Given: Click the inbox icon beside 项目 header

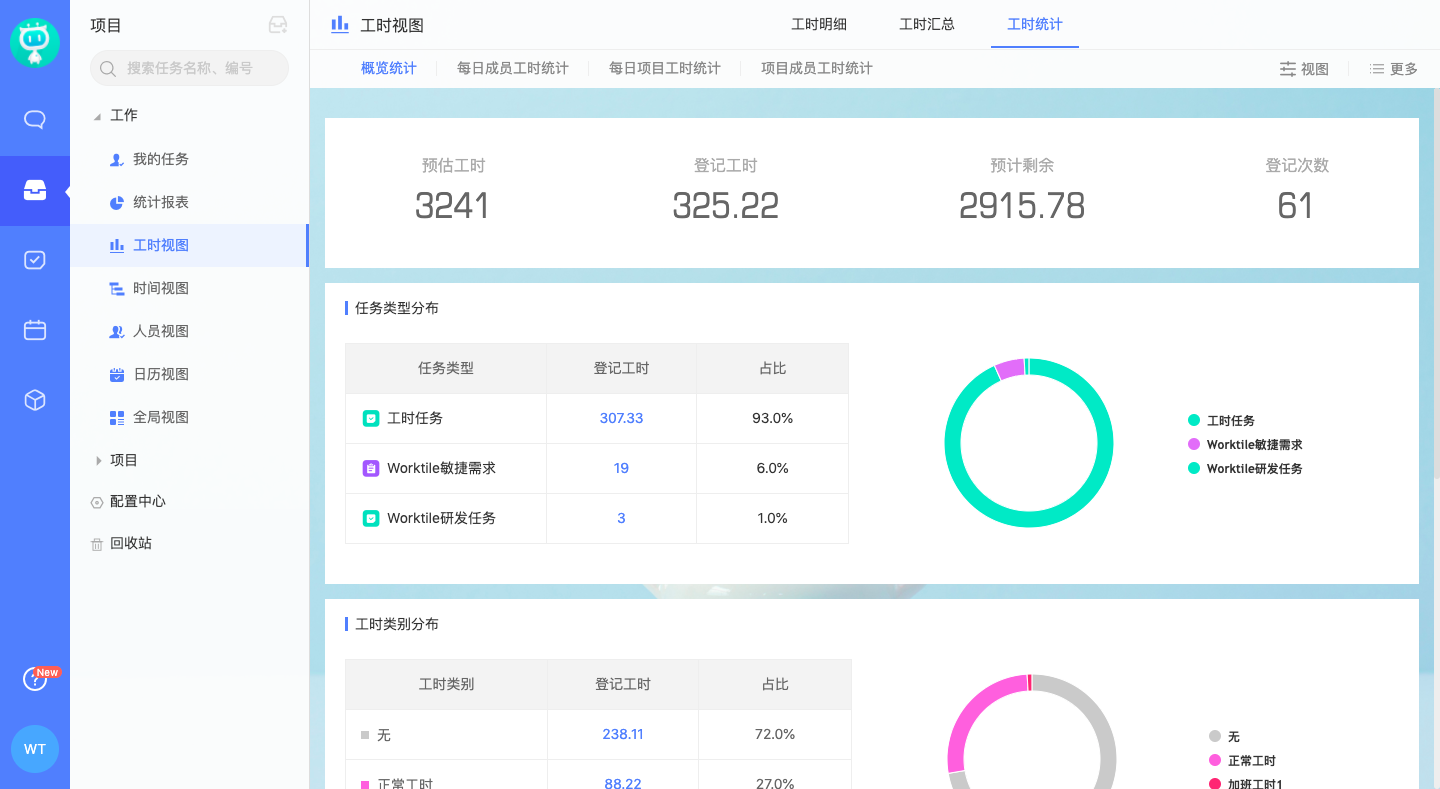Looking at the screenshot, I should point(278,26).
